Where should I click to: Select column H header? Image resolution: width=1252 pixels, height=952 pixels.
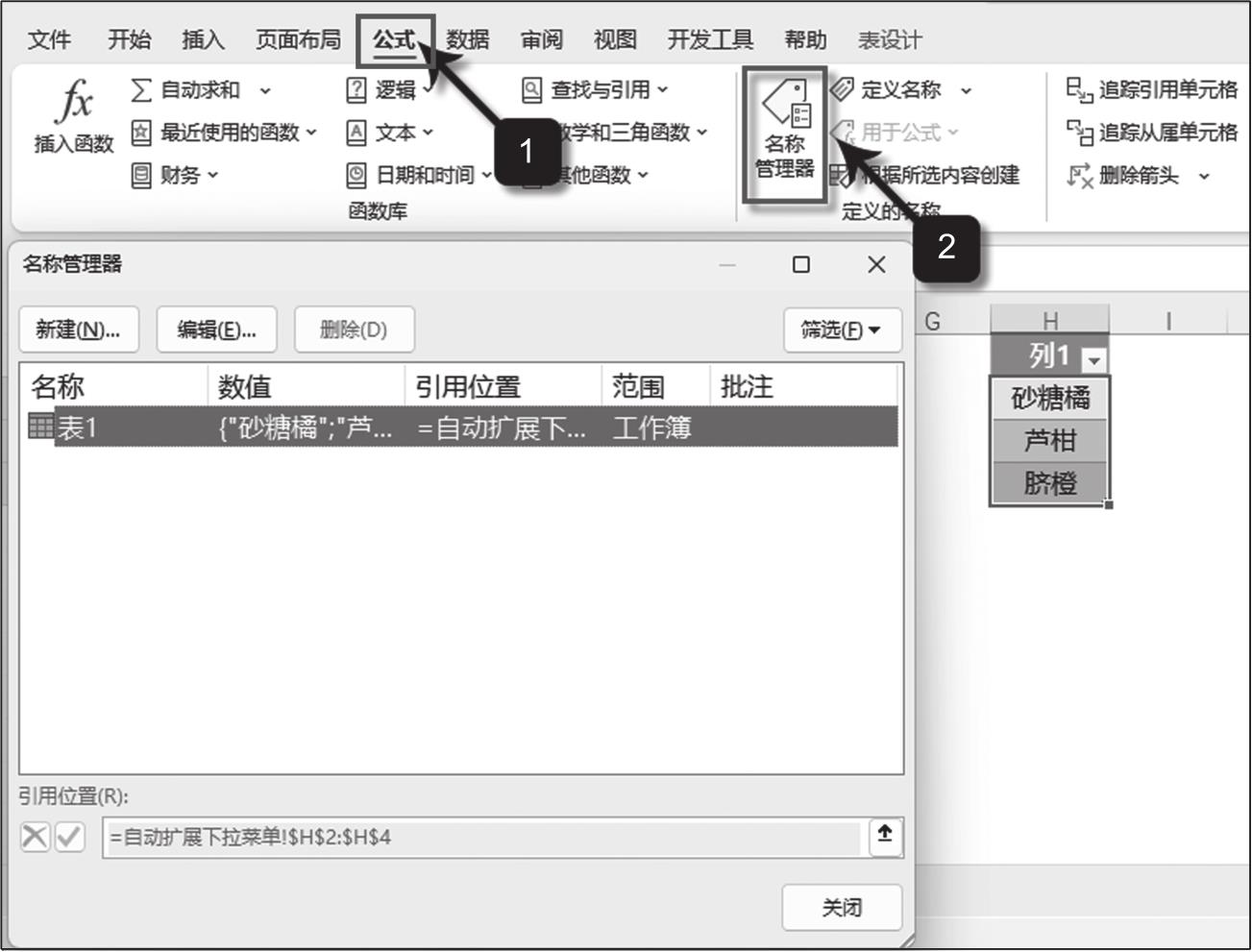point(1049,321)
